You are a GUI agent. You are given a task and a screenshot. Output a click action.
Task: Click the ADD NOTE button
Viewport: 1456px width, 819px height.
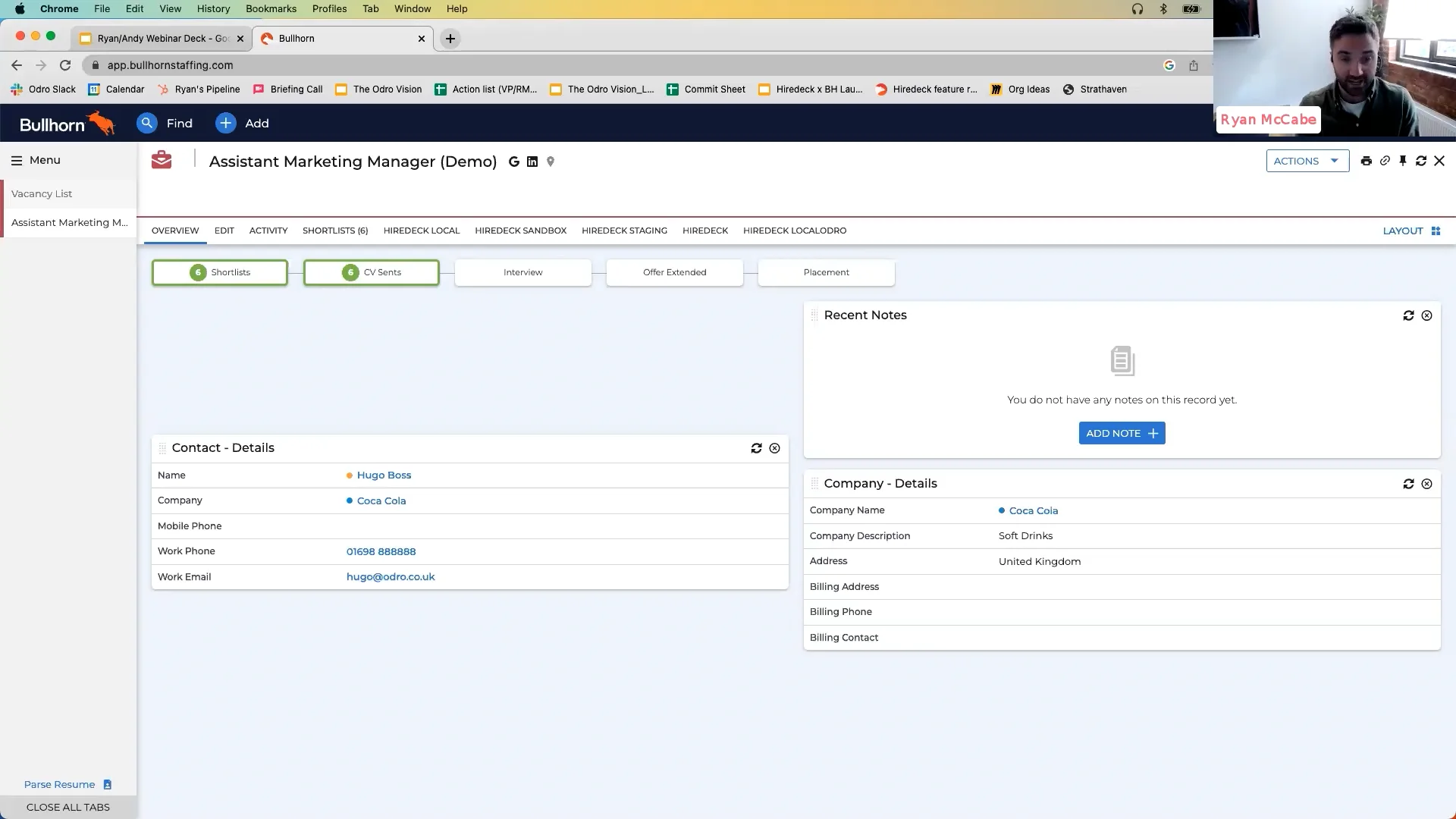pyautogui.click(x=1122, y=433)
